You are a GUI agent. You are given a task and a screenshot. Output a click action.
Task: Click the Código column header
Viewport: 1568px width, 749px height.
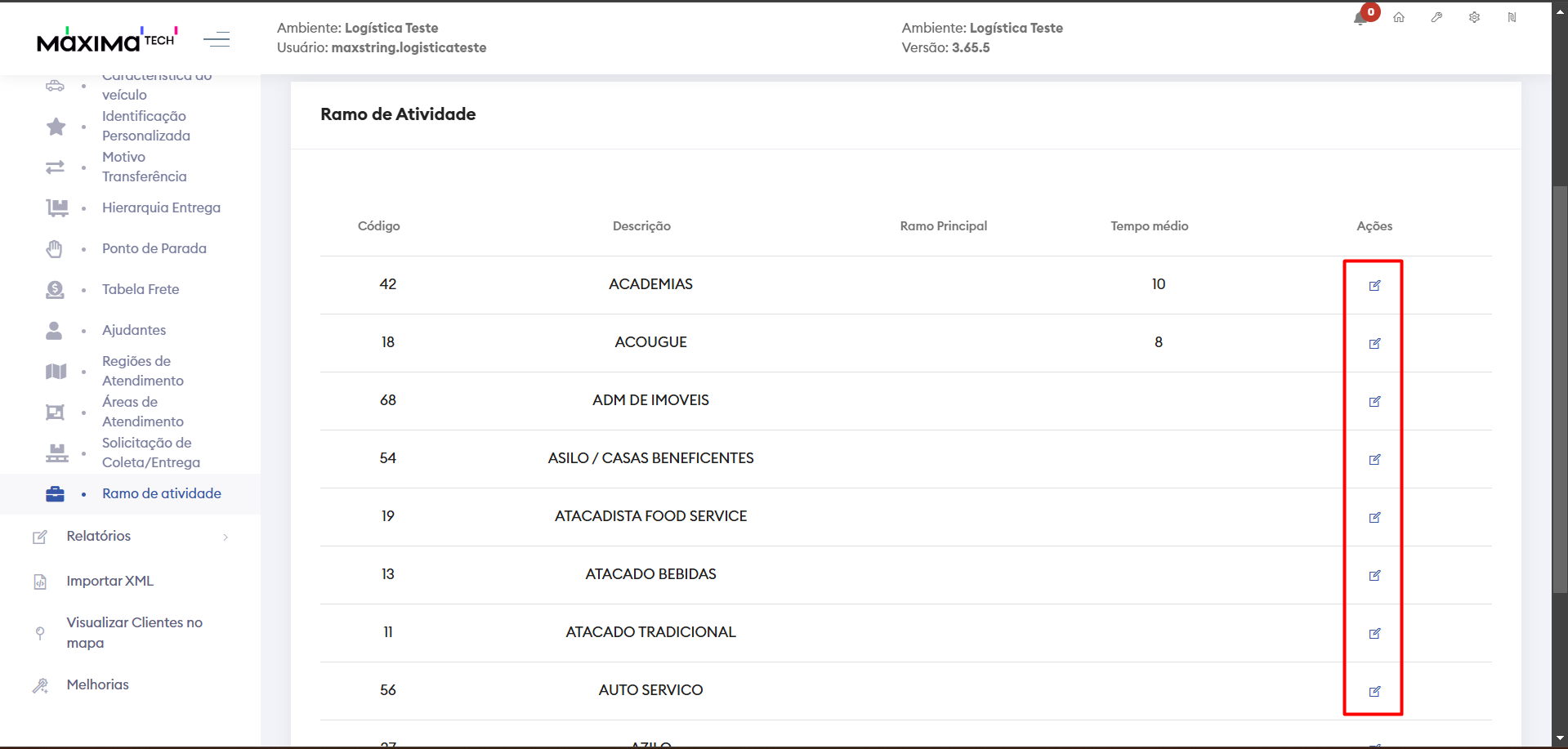[x=379, y=226]
